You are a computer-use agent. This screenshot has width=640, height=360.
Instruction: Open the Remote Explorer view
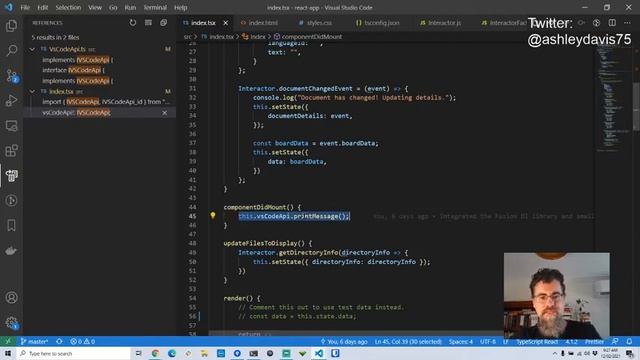[x=11, y=125]
